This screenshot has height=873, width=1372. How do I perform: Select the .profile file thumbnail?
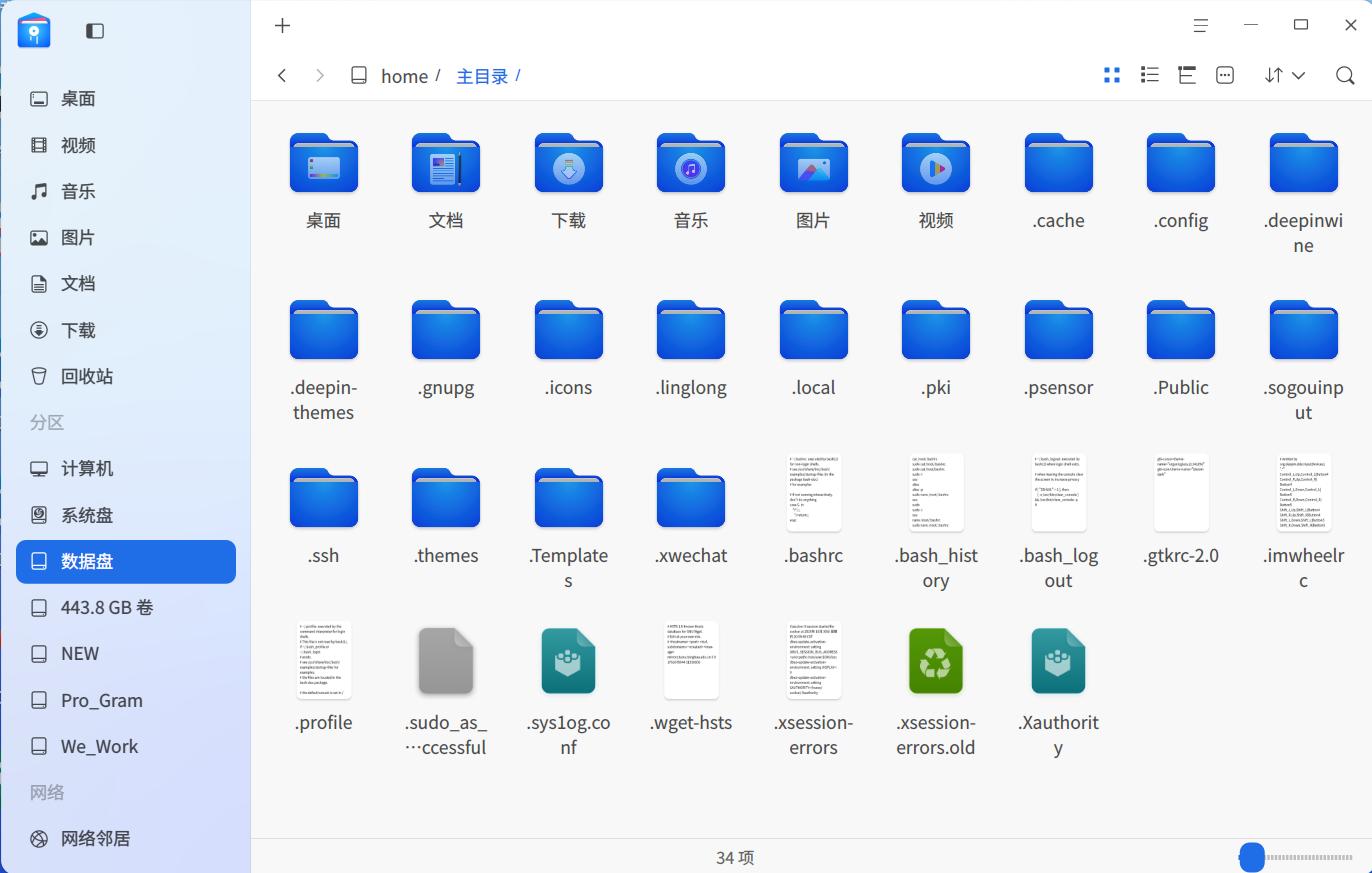(x=324, y=660)
